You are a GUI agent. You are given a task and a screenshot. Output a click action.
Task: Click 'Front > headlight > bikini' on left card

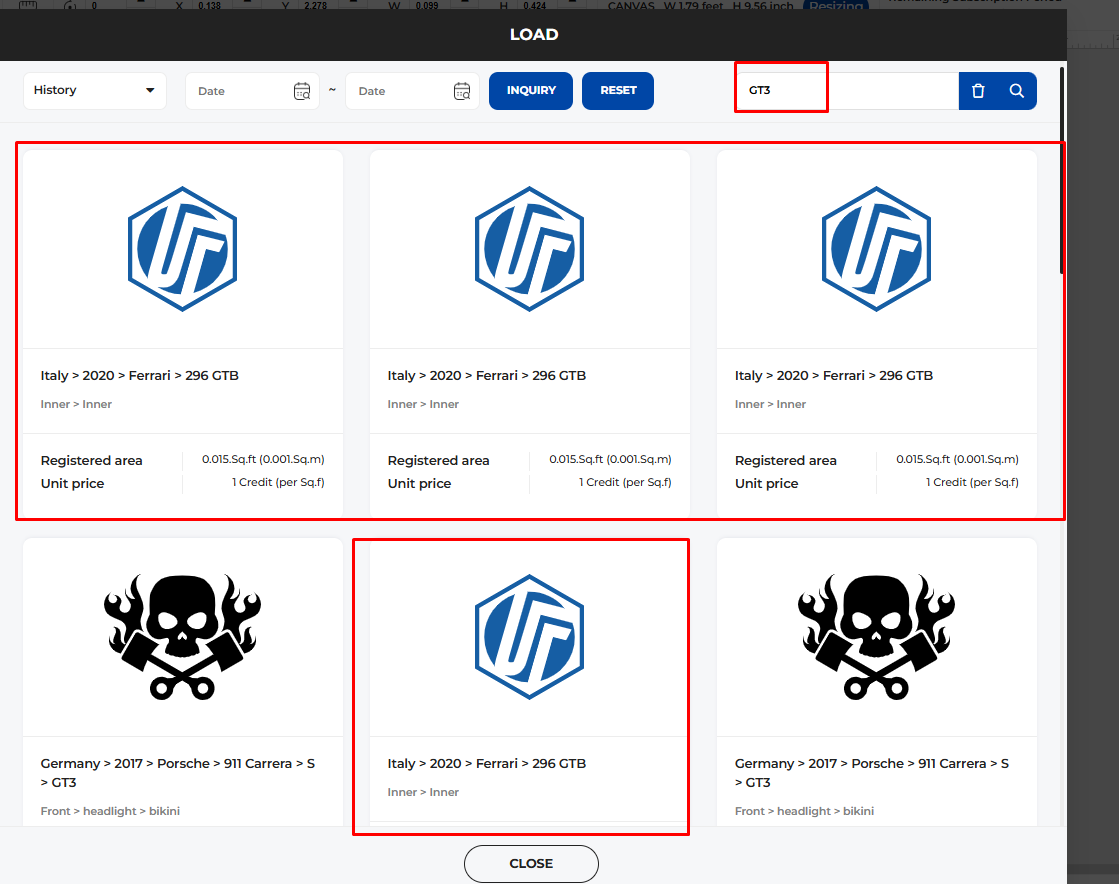pos(110,811)
